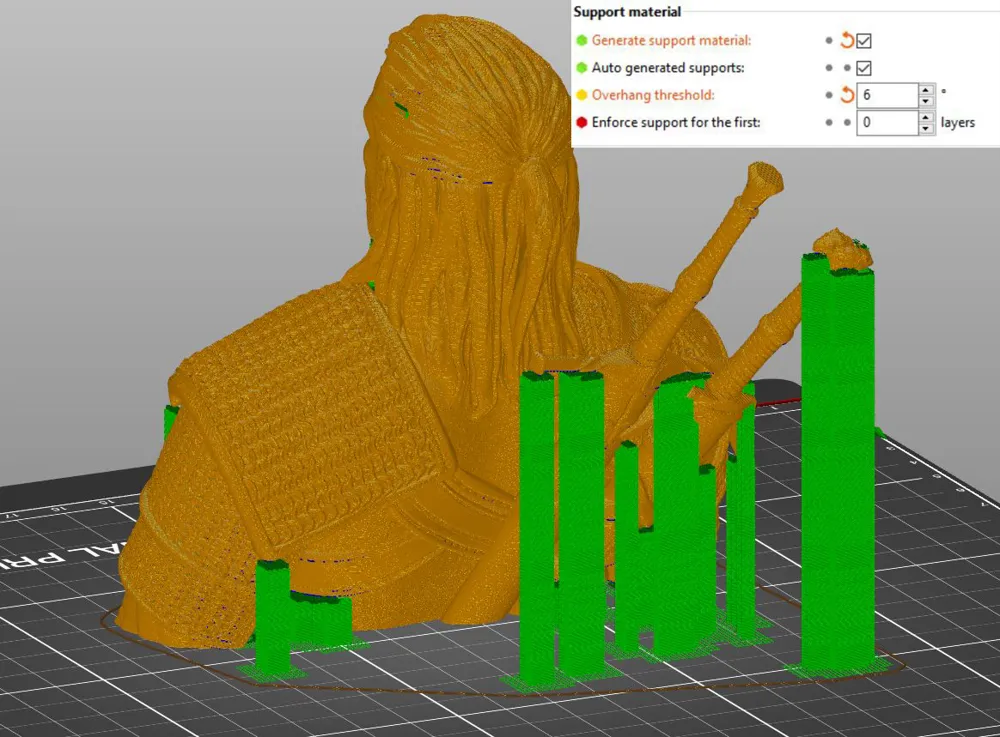1000x737 pixels.
Task: Increase Overhang threshold using the up arrow
Action: [x=924, y=90]
